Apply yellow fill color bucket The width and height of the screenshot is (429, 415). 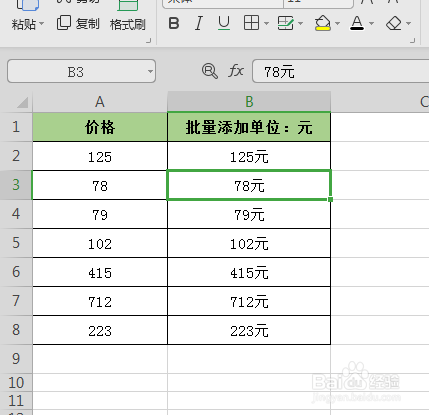click(x=322, y=23)
